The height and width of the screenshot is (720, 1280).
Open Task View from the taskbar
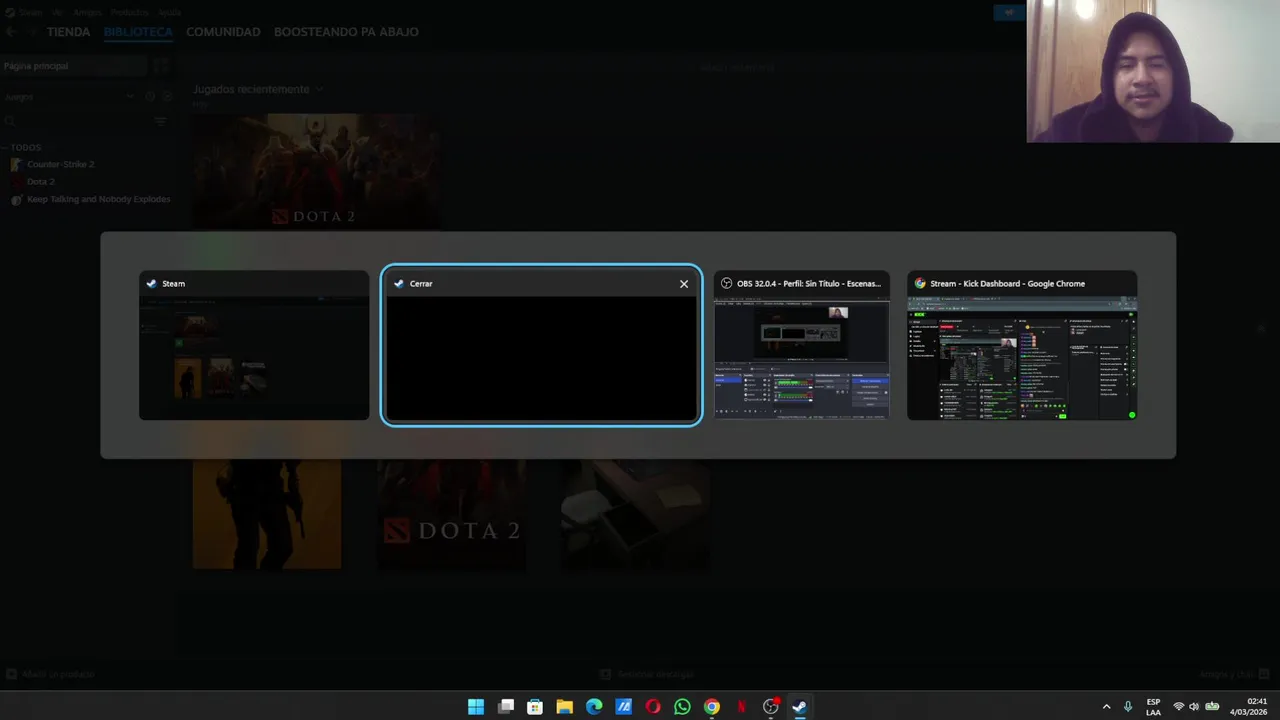506,707
